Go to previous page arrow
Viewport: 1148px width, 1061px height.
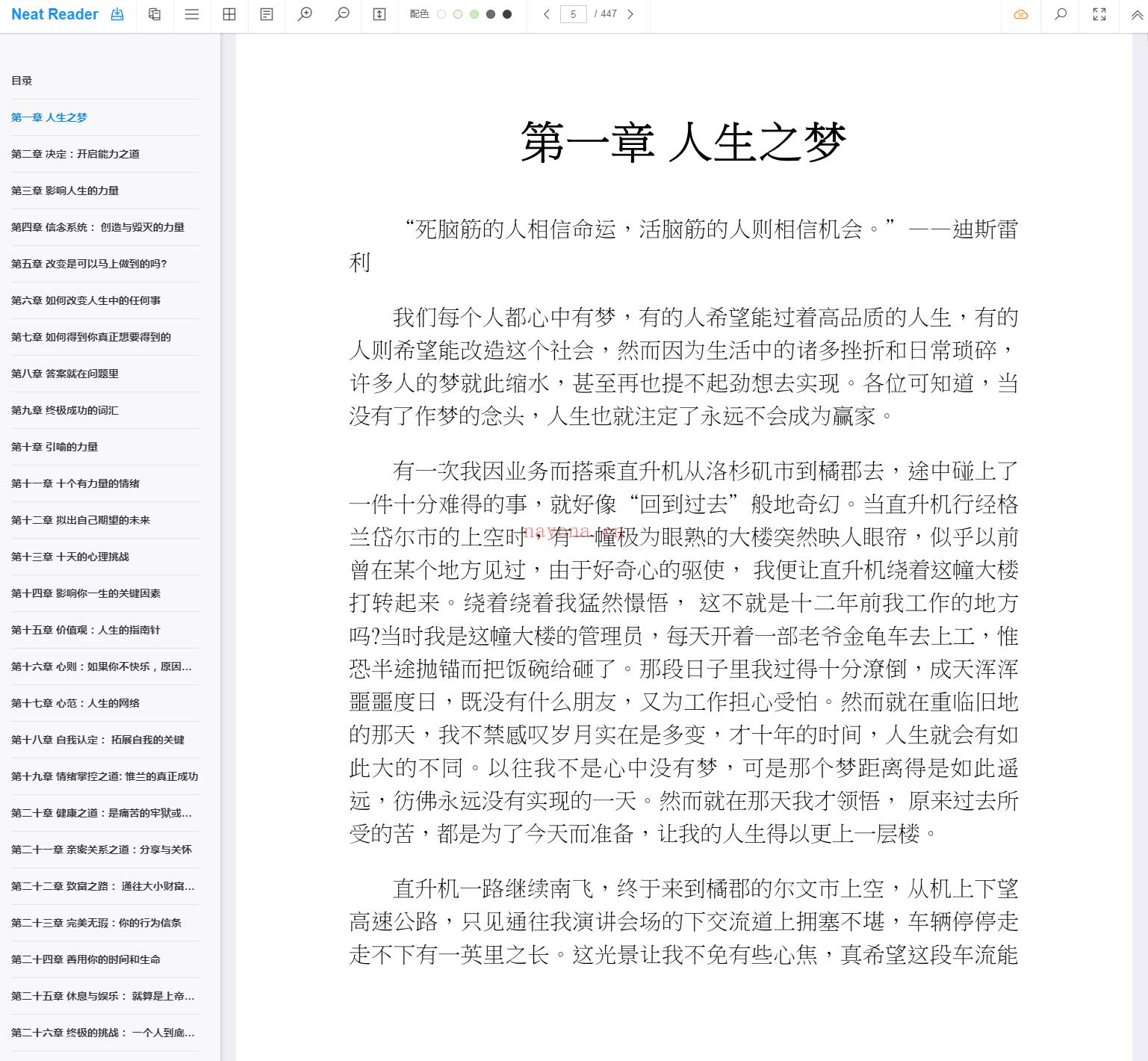pyautogui.click(x=547, y=14)
